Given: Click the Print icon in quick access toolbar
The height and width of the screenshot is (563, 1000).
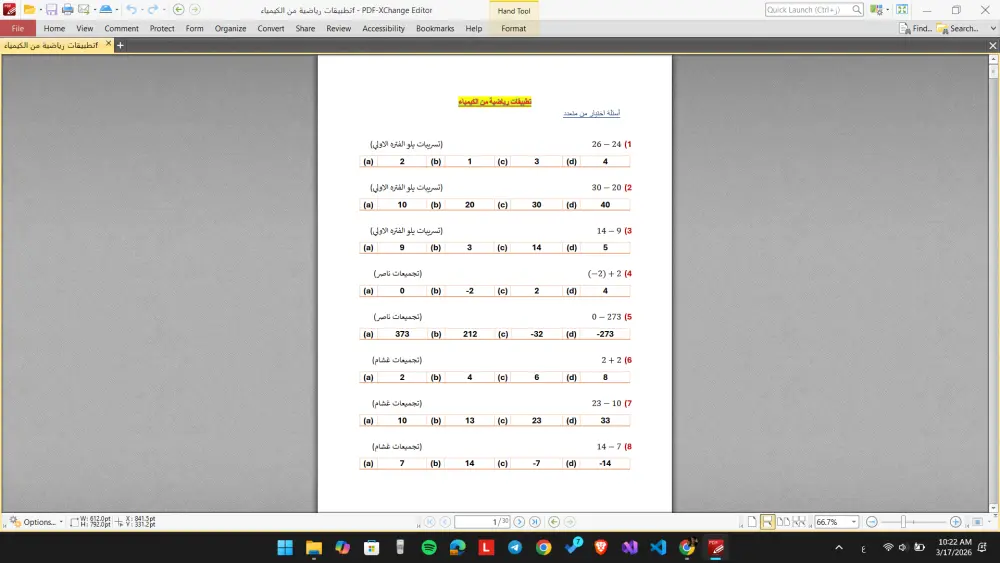Looking at the screenshot, I should [67, 10].
